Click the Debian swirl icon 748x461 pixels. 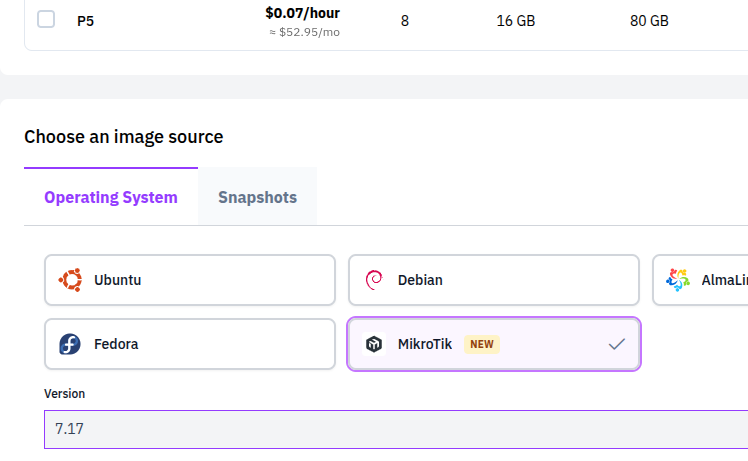coord(374,280)
